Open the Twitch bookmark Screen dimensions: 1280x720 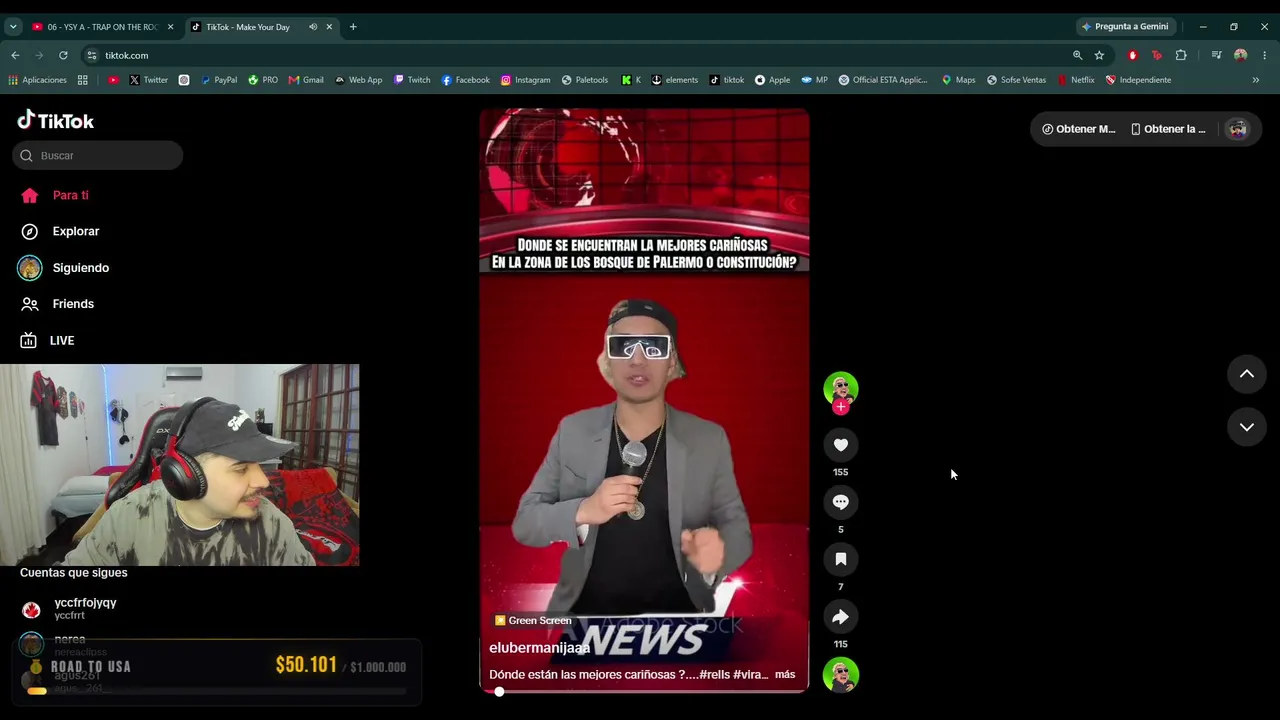[x=412, y=80]
